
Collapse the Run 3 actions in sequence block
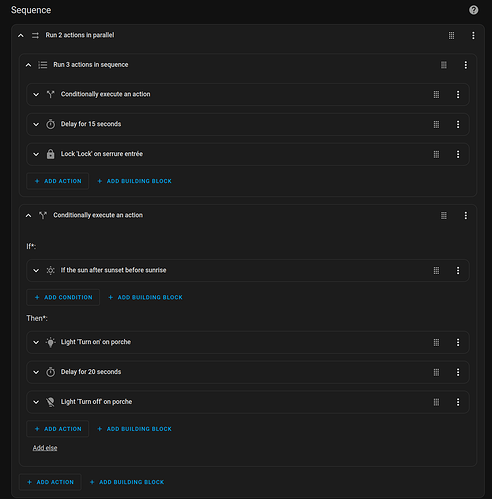pyautogui.click(x=28, y=65)
